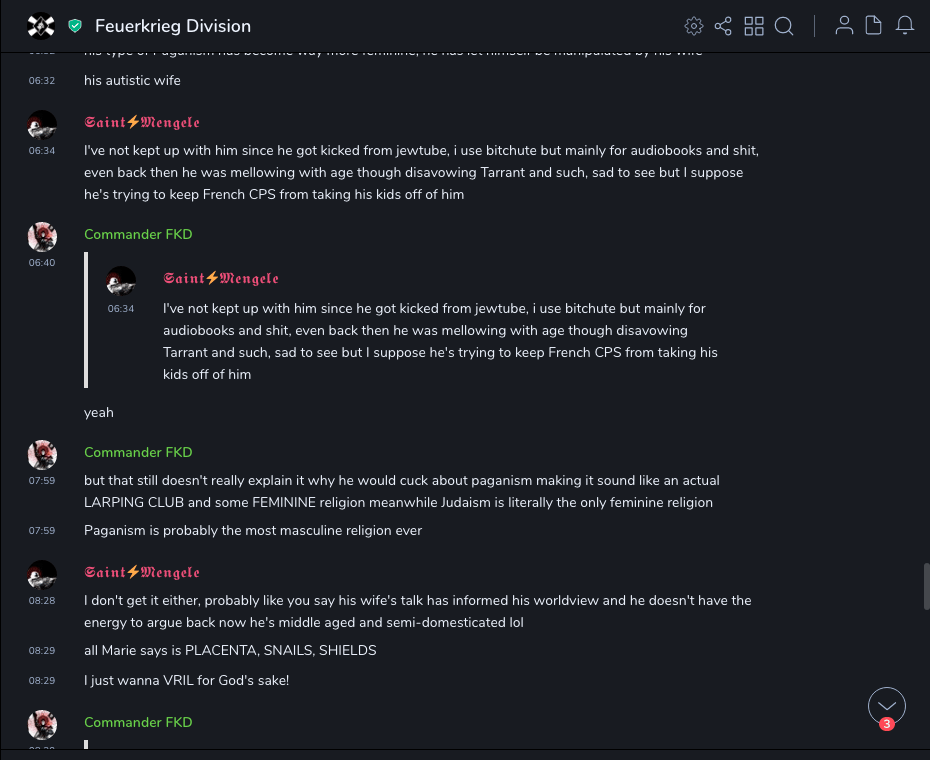
Task: Click the group name title in the header
Action: pos(173,26)
